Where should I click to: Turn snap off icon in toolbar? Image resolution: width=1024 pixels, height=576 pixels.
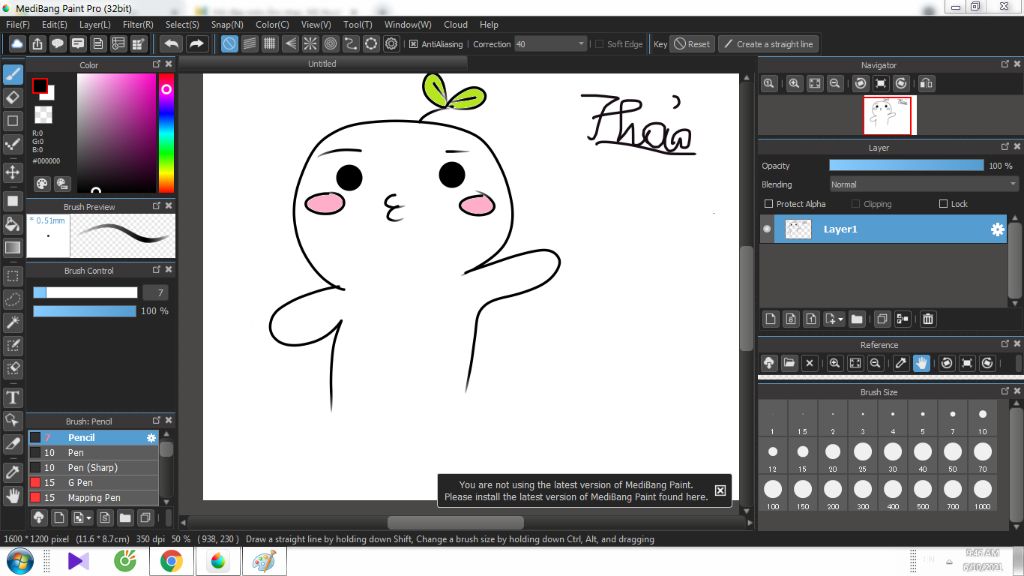[x=229, y=44]
